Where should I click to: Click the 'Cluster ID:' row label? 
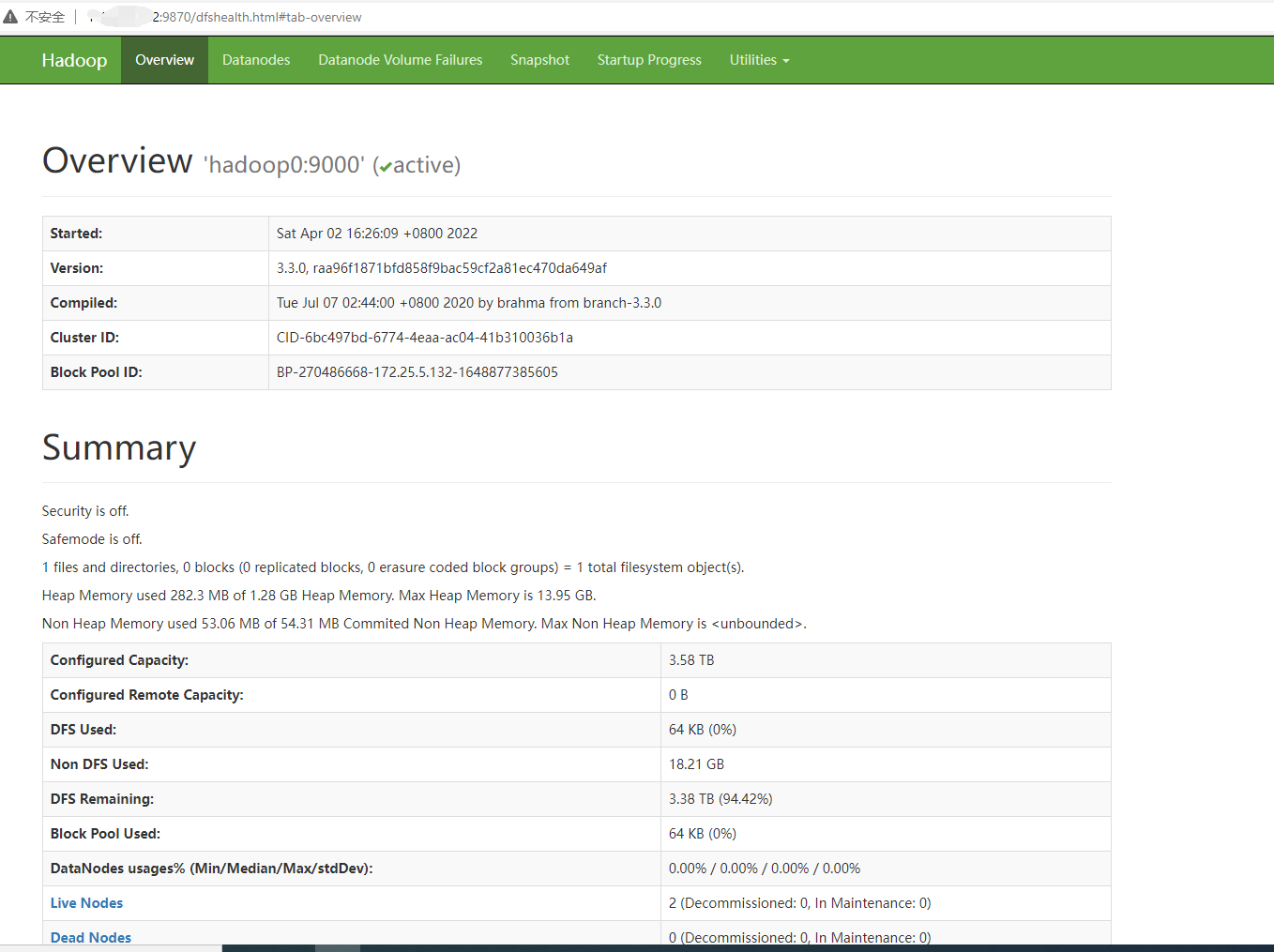click(84, 338)
